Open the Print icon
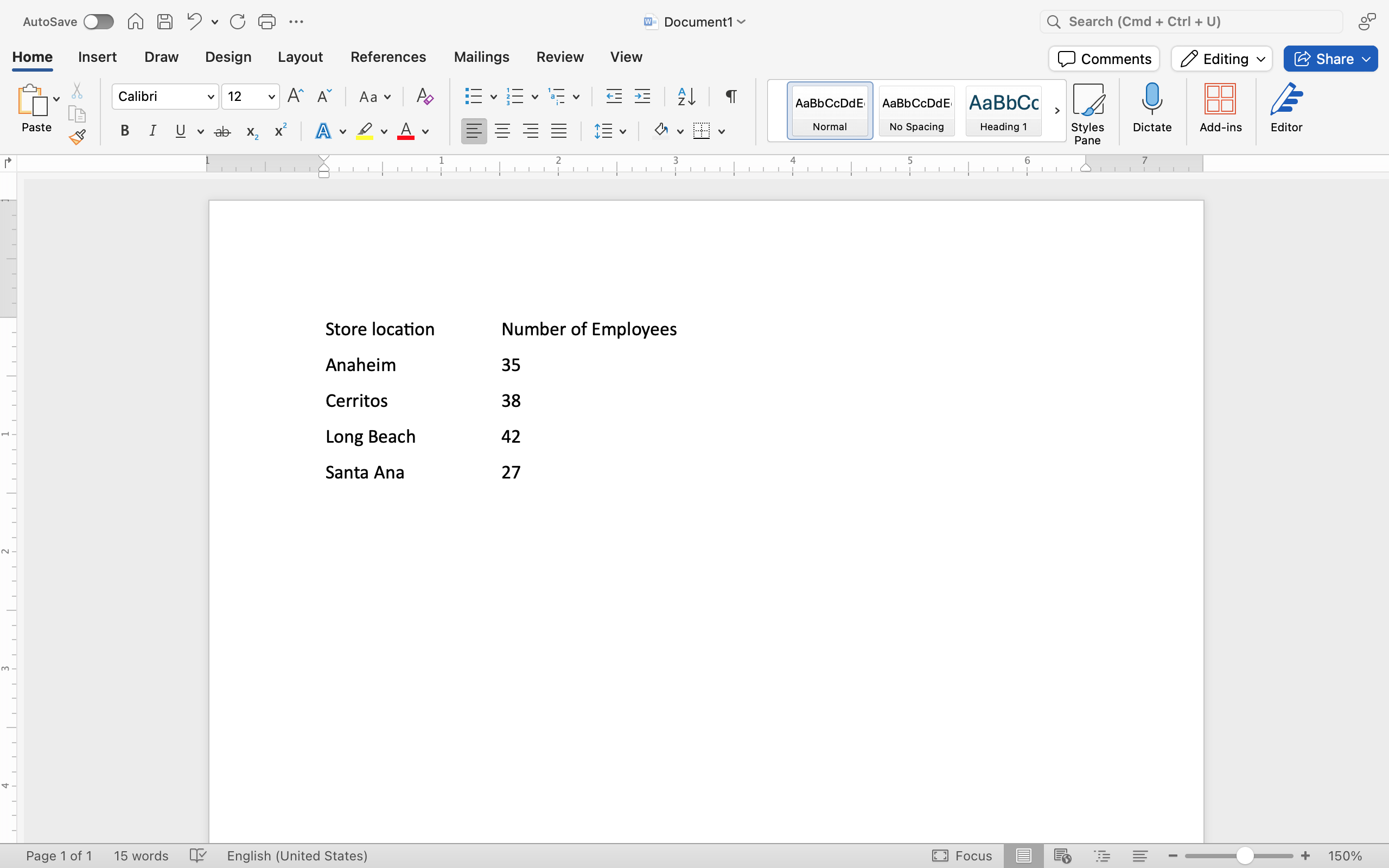The width and height of the screenshot is (1389, 868). click(x=267, y=22)
